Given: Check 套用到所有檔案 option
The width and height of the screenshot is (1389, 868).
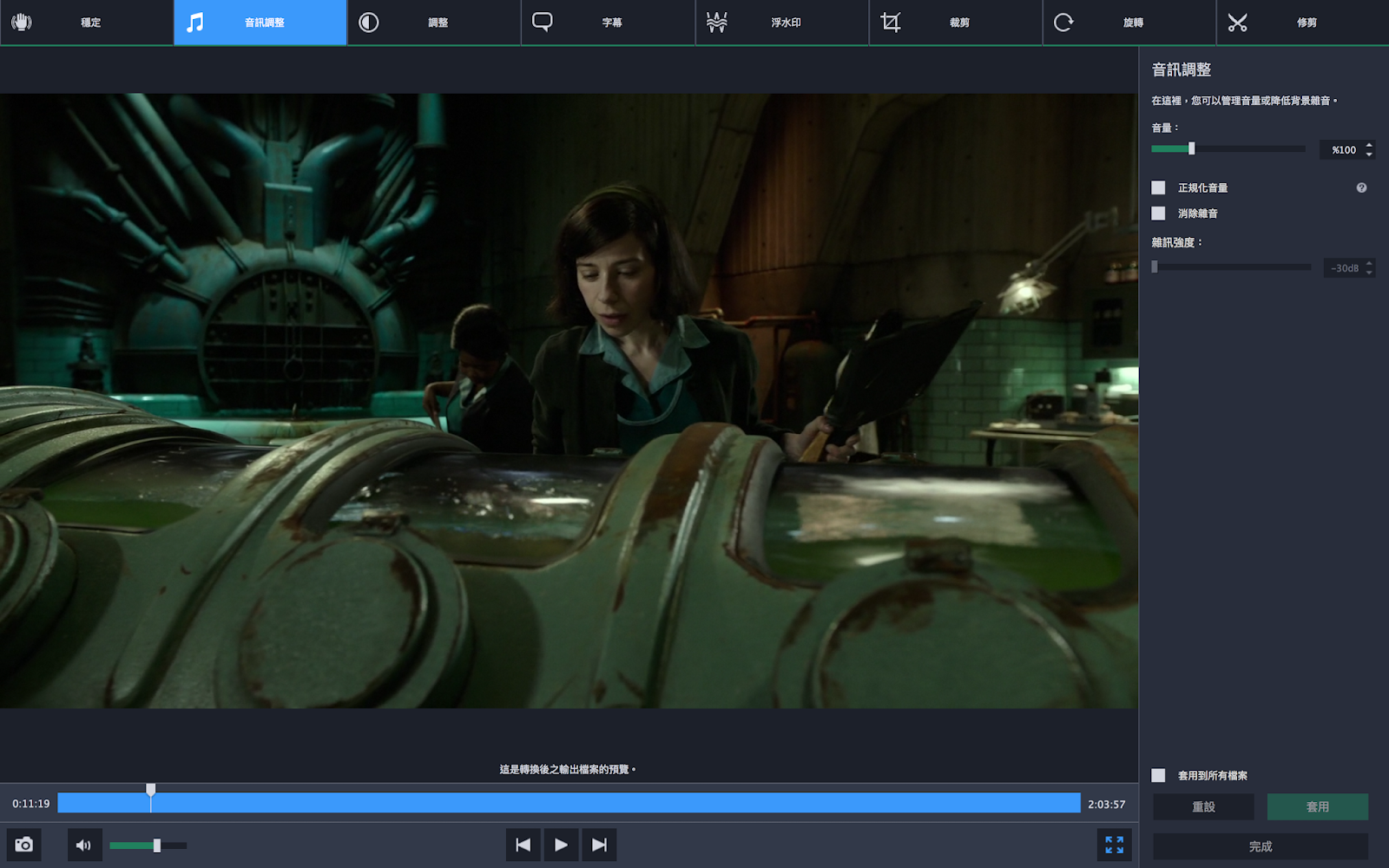Looking at the screenshot, I should click(1158, 775).
